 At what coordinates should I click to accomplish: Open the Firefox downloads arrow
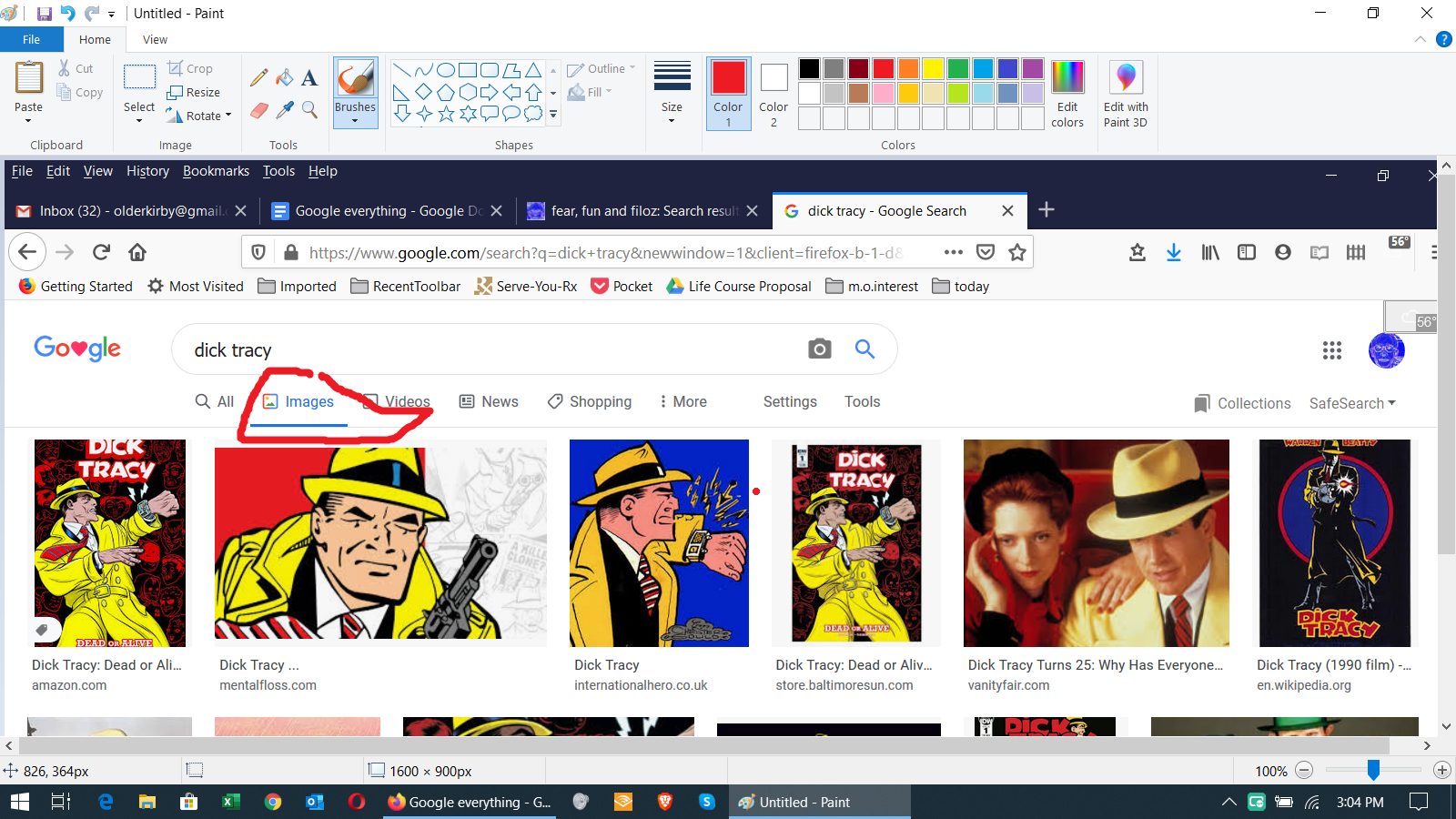(x=1174, y=252)
